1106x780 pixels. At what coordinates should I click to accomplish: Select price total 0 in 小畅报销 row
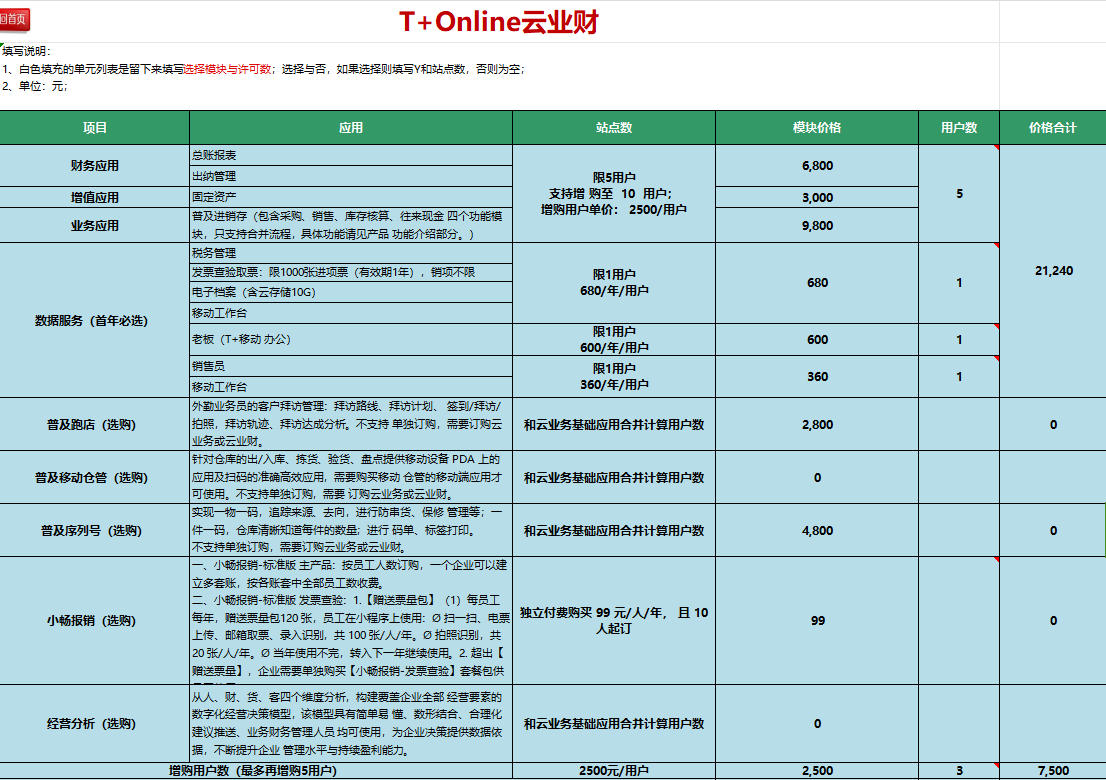click(1052, 621)
